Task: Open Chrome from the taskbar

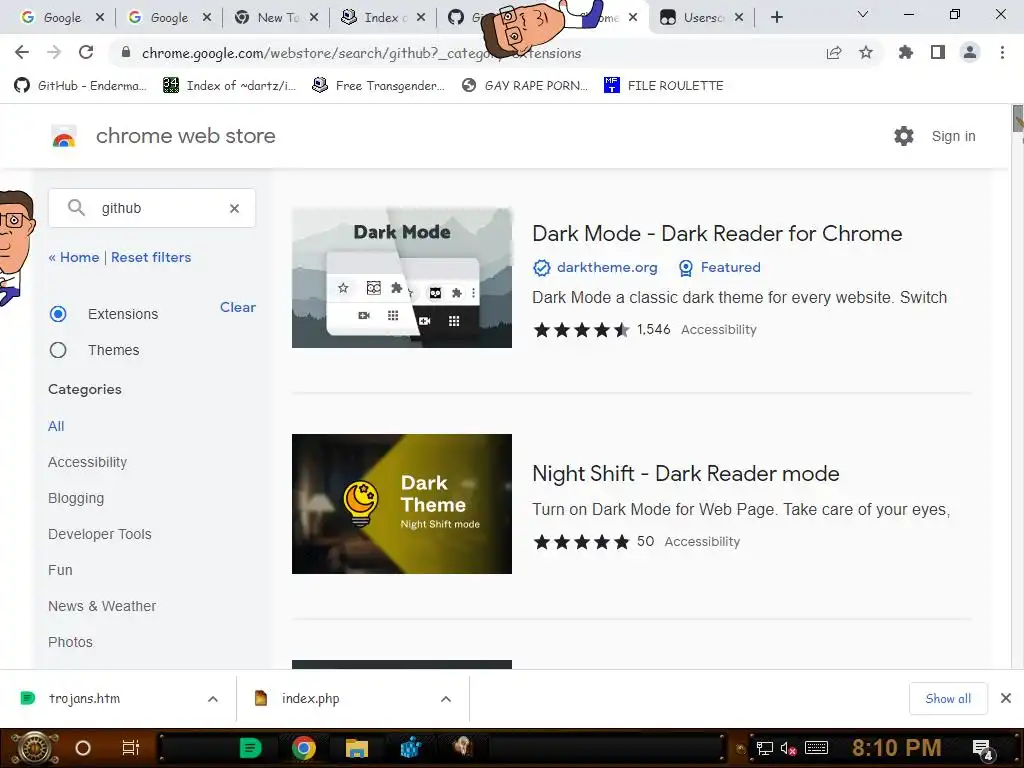Action: 304,748
